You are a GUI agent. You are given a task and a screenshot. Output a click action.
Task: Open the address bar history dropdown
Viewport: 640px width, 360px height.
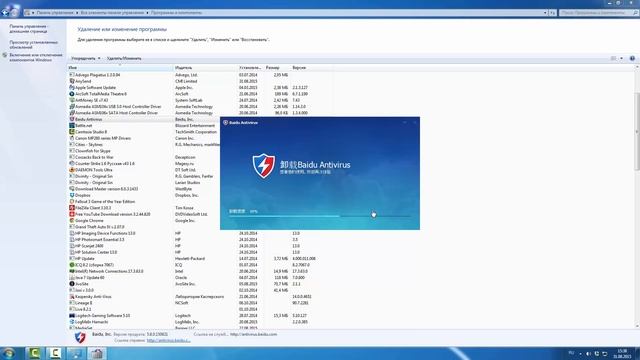click(545, 13)
